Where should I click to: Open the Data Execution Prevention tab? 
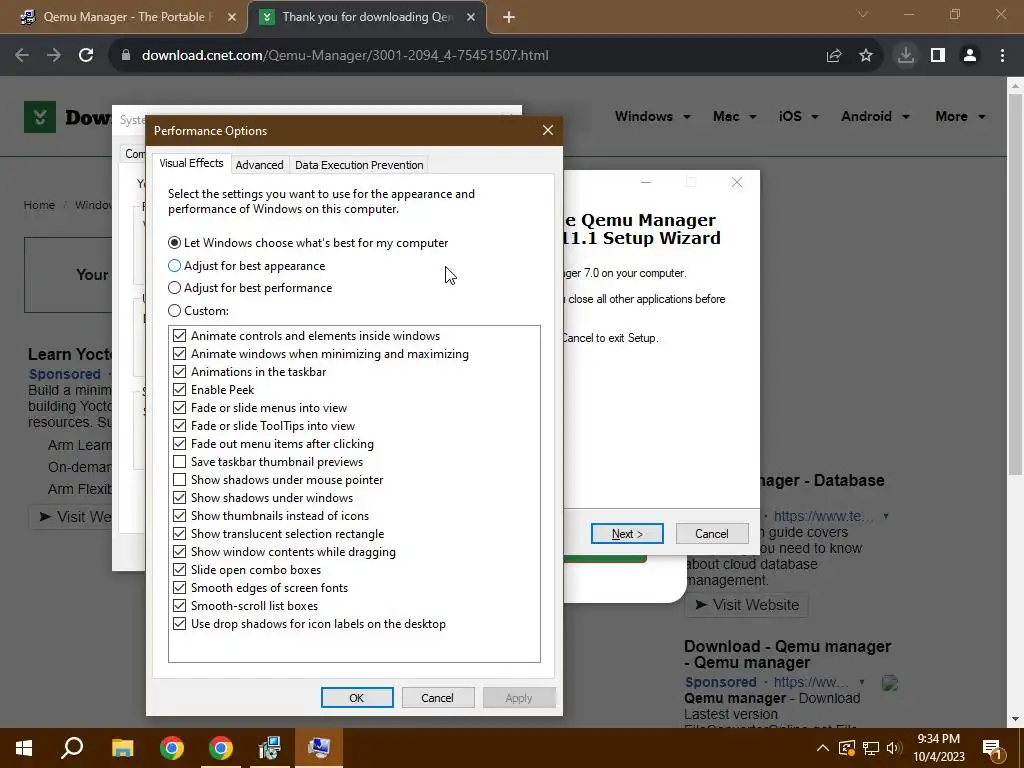pyautogui.click(x=359, y=165)
